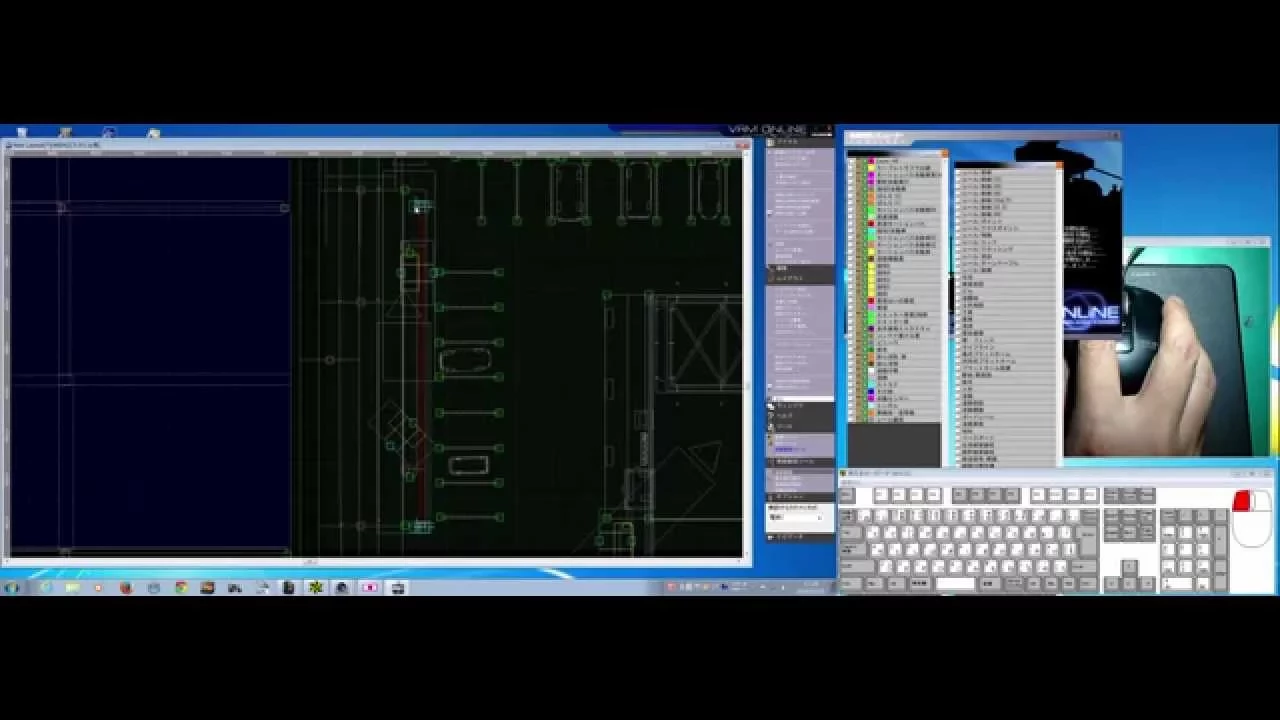
Task: Click the main Enter key on keyboard display
Action: click(1088, 541)
